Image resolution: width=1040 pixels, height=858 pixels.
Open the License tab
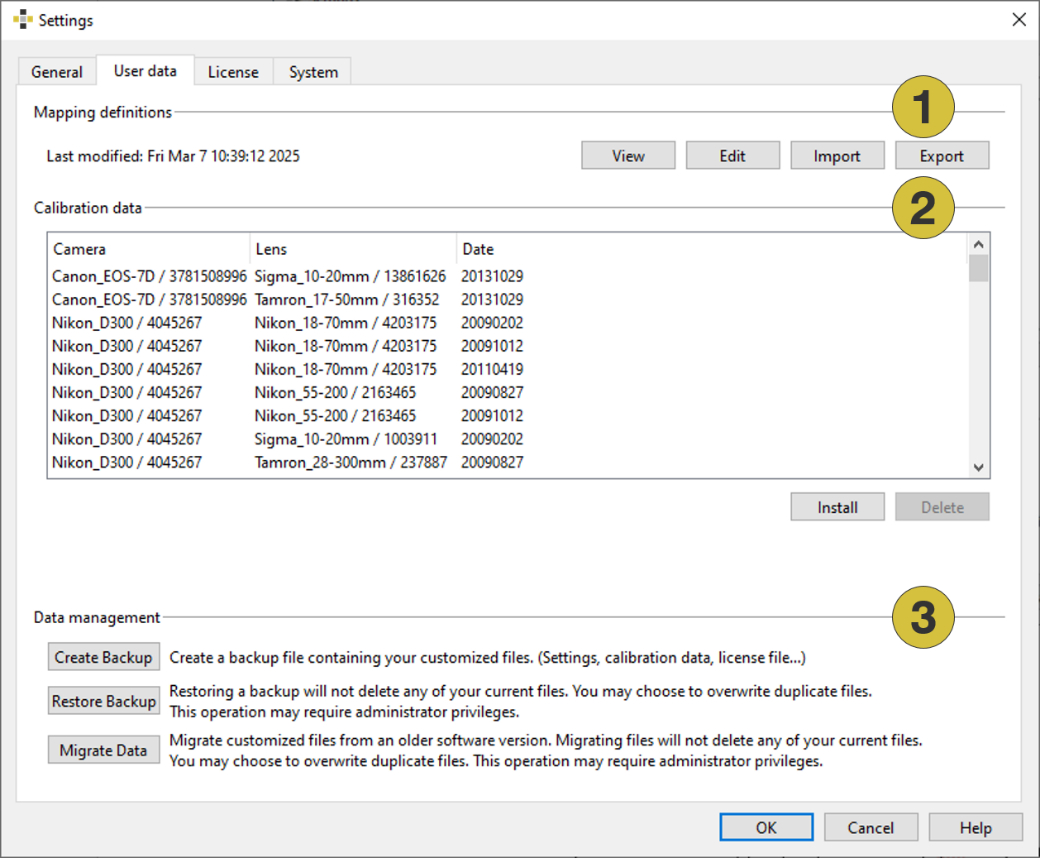tap(233, 72)
